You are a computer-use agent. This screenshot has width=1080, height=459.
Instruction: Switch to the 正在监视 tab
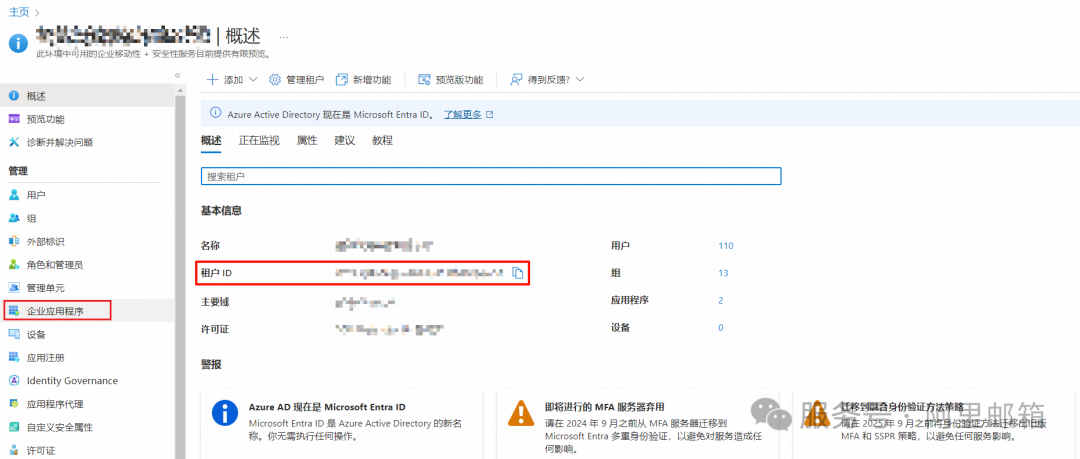(259, 141)
